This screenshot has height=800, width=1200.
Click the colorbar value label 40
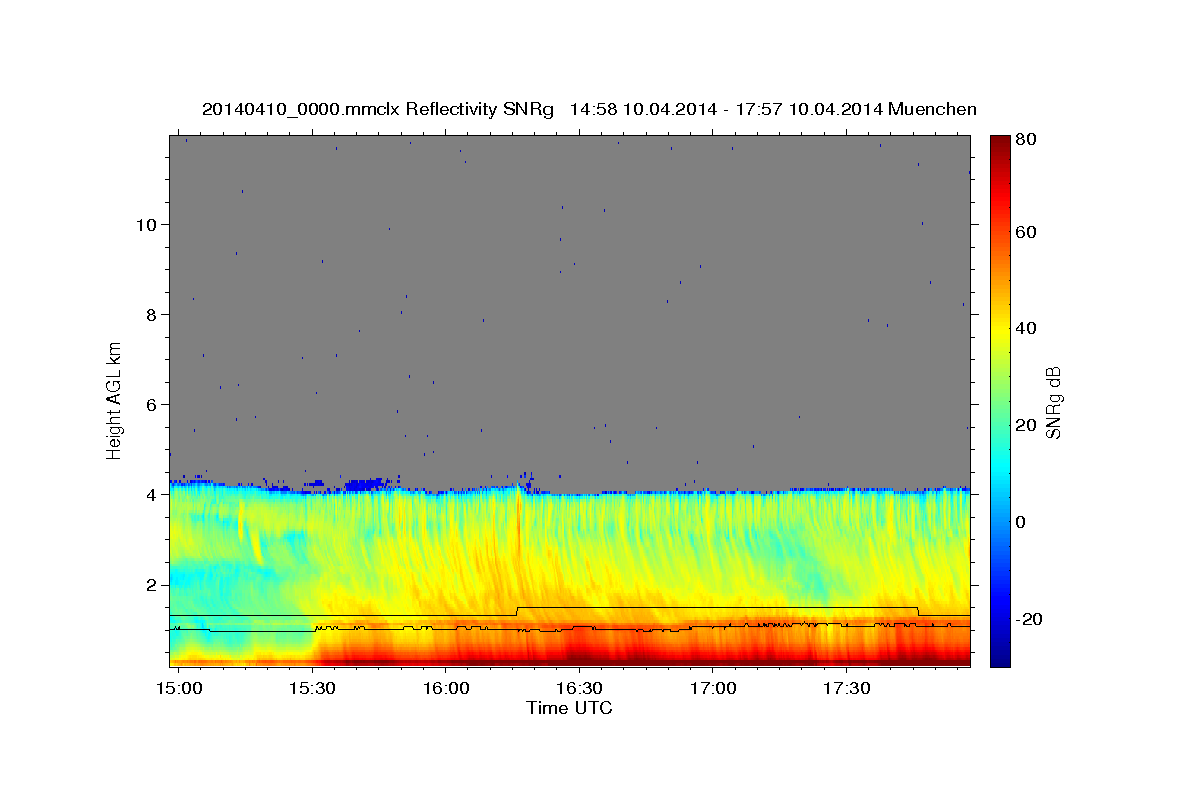coord(1025,328)
